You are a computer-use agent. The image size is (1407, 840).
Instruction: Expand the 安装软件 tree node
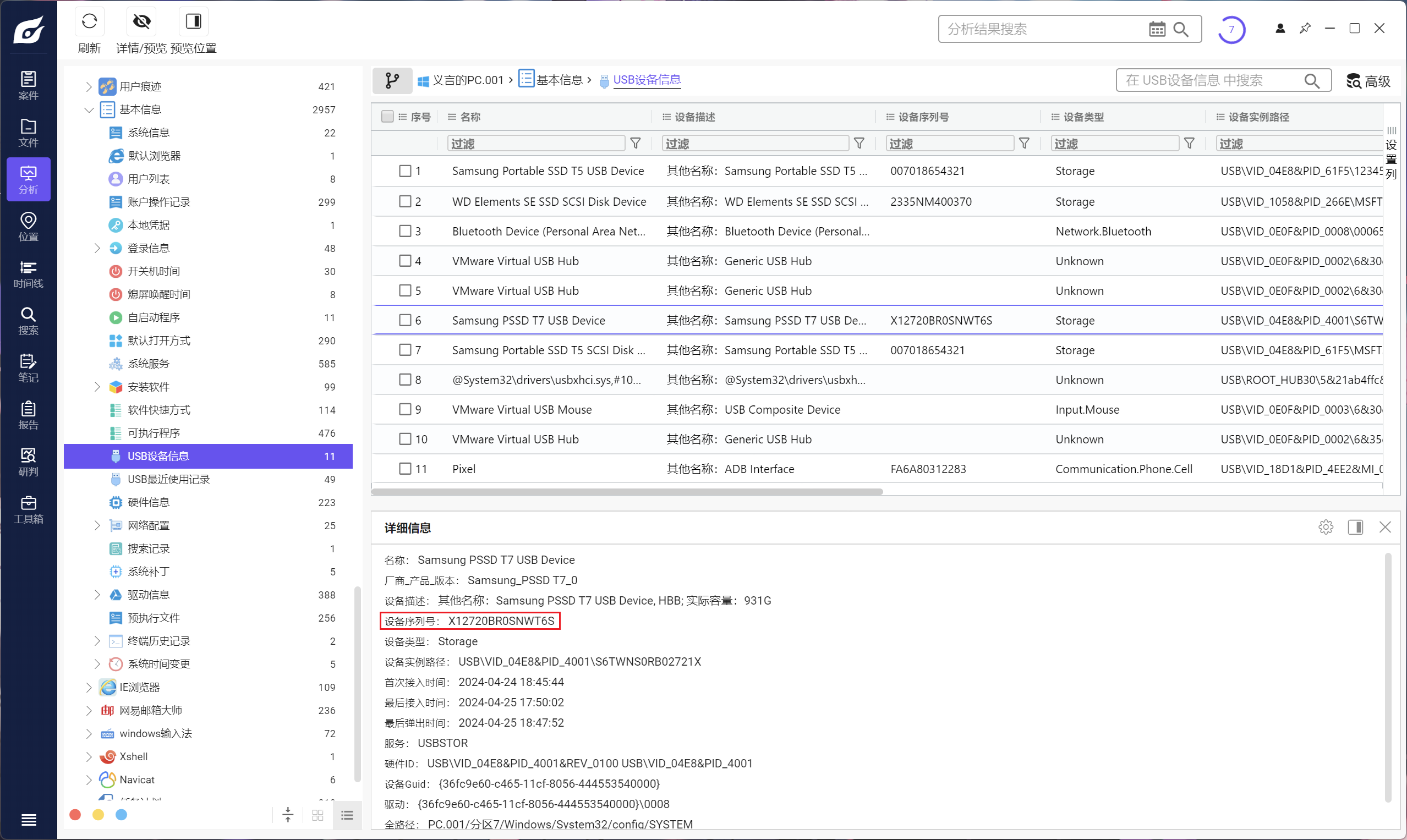pos(97,387)
